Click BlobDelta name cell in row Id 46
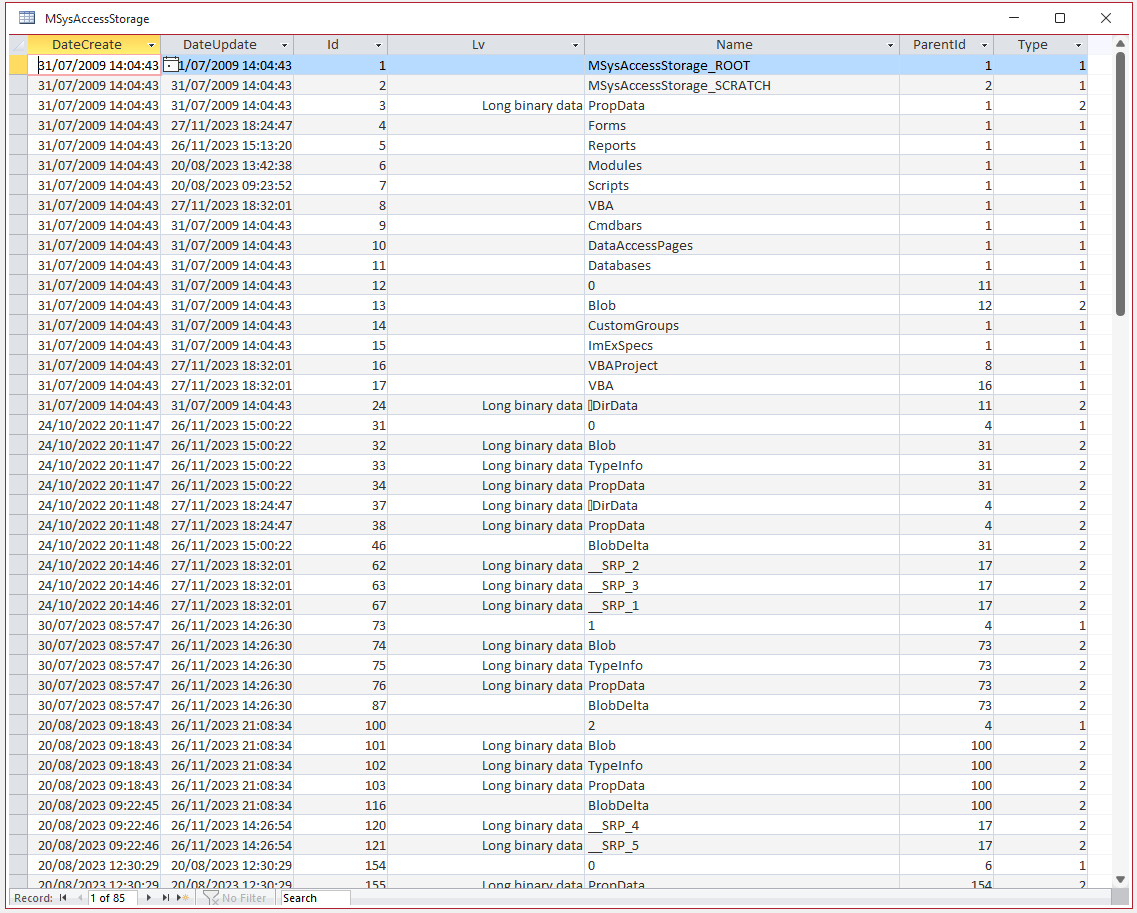Screen dimensions: 1137x913 742,546
